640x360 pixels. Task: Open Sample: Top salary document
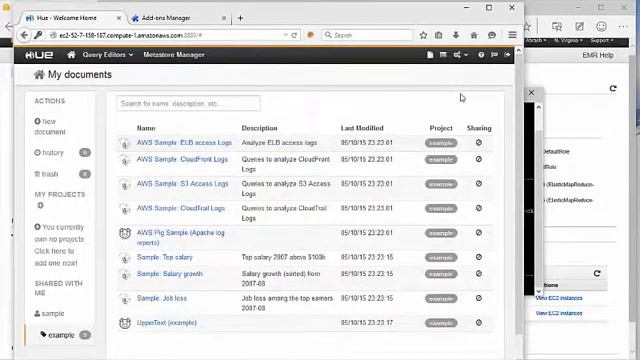[x=164, y=257]
